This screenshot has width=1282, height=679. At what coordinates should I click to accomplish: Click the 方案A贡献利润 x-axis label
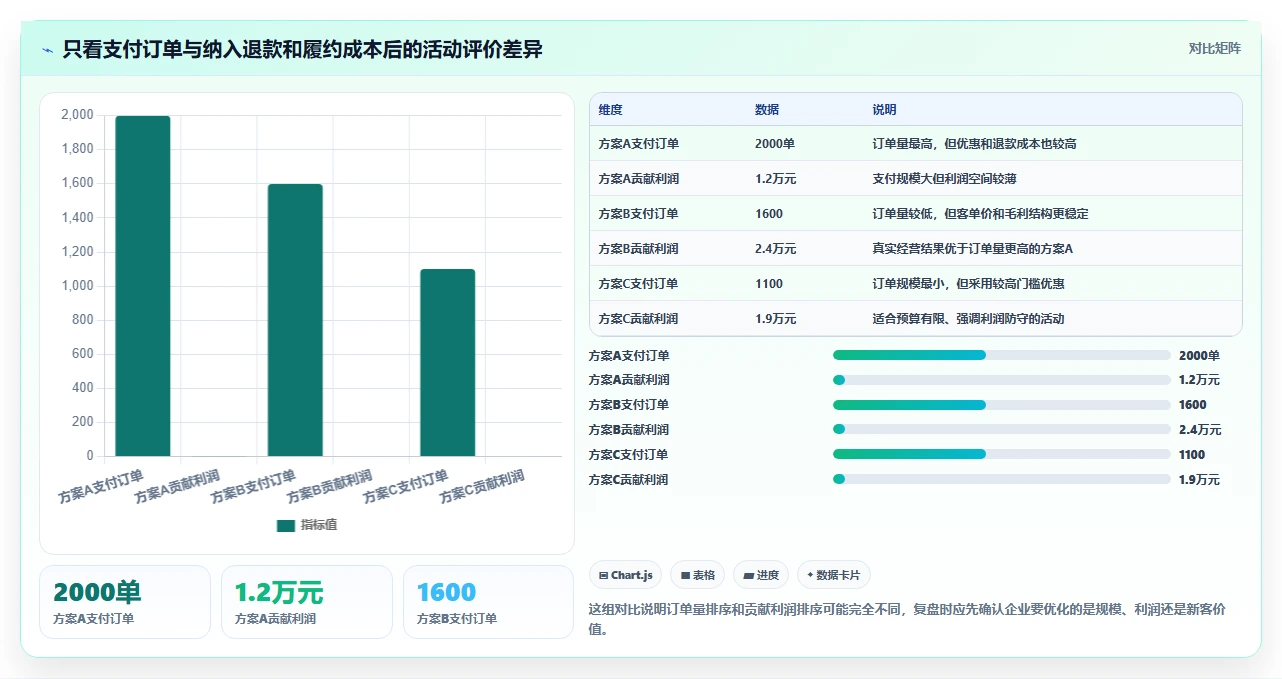coord(178,486)
